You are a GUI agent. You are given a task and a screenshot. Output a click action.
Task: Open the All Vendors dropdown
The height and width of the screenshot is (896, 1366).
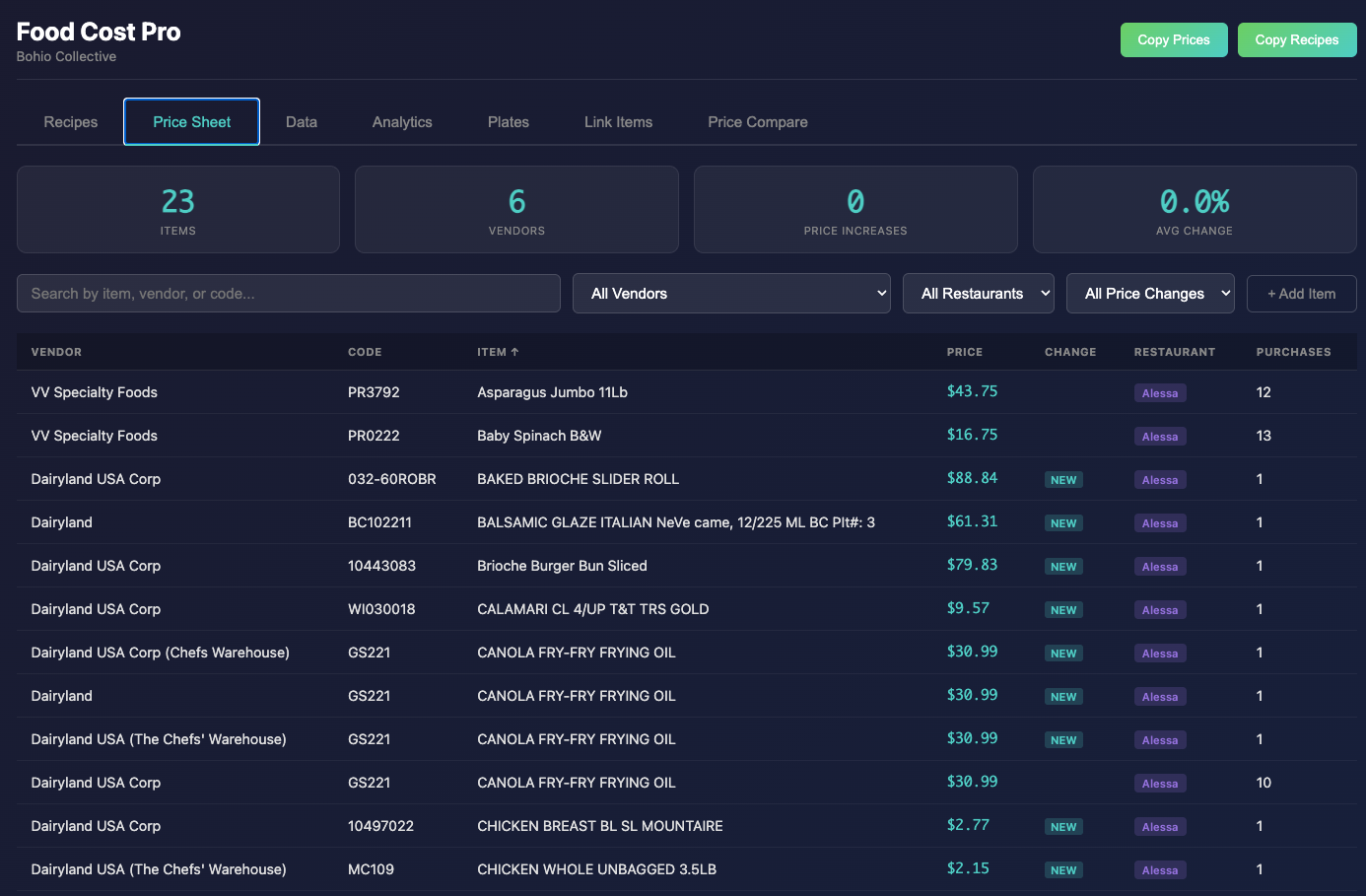click(x=731, y=294)
